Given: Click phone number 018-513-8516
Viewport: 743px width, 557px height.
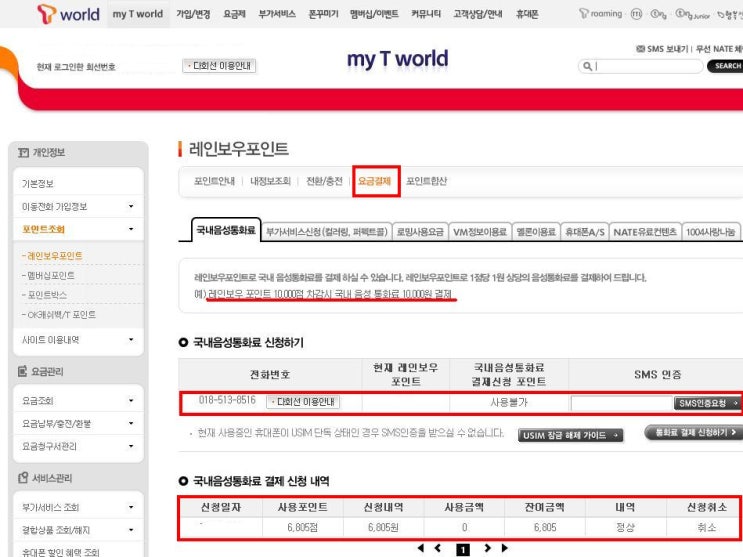Looking at the screenshot, I should tap(227, 400).
